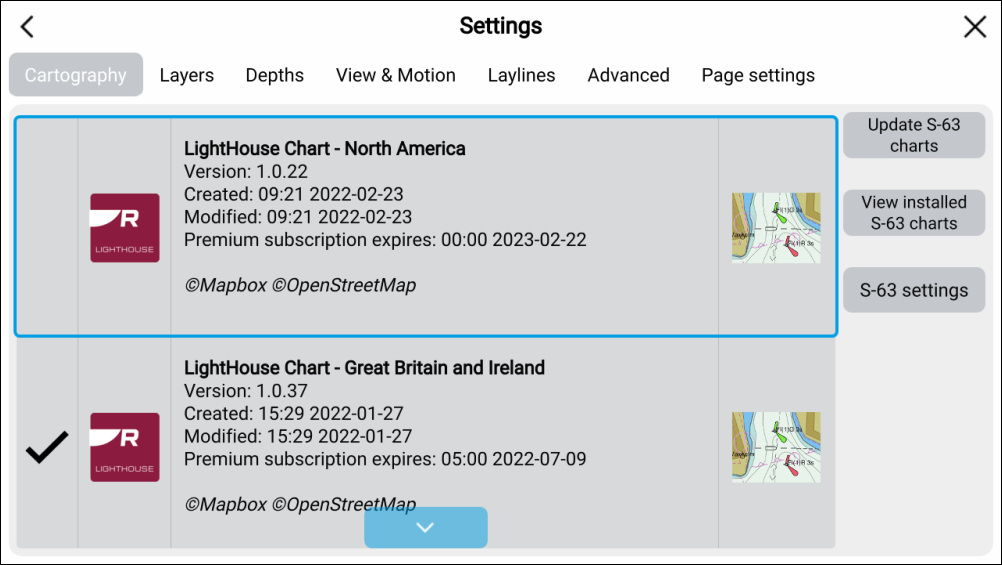
Task: Open S-63 settings
Action: coord(914,290)
